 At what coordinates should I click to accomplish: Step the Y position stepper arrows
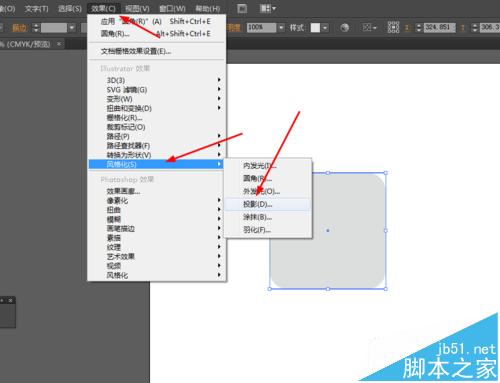pyautogui.click(x=475, y=28)
